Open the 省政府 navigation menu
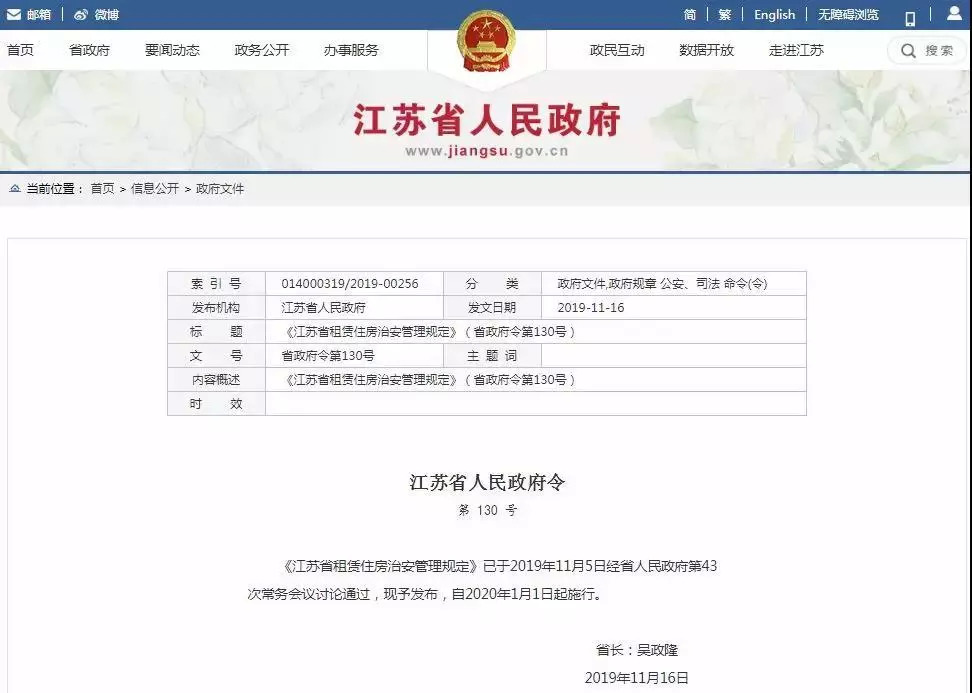Image resolution: width=972 pixels, height=693 pixels. click(89, 50)
